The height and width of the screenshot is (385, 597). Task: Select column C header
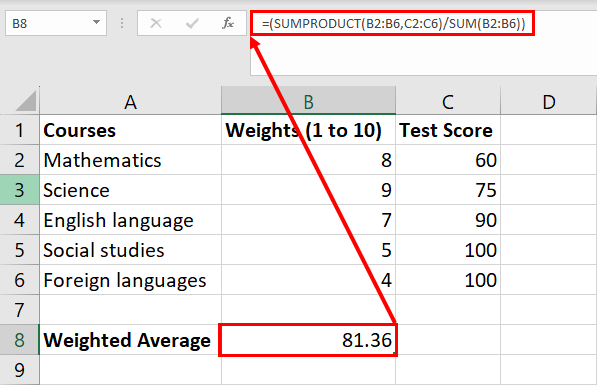[448, 102]
